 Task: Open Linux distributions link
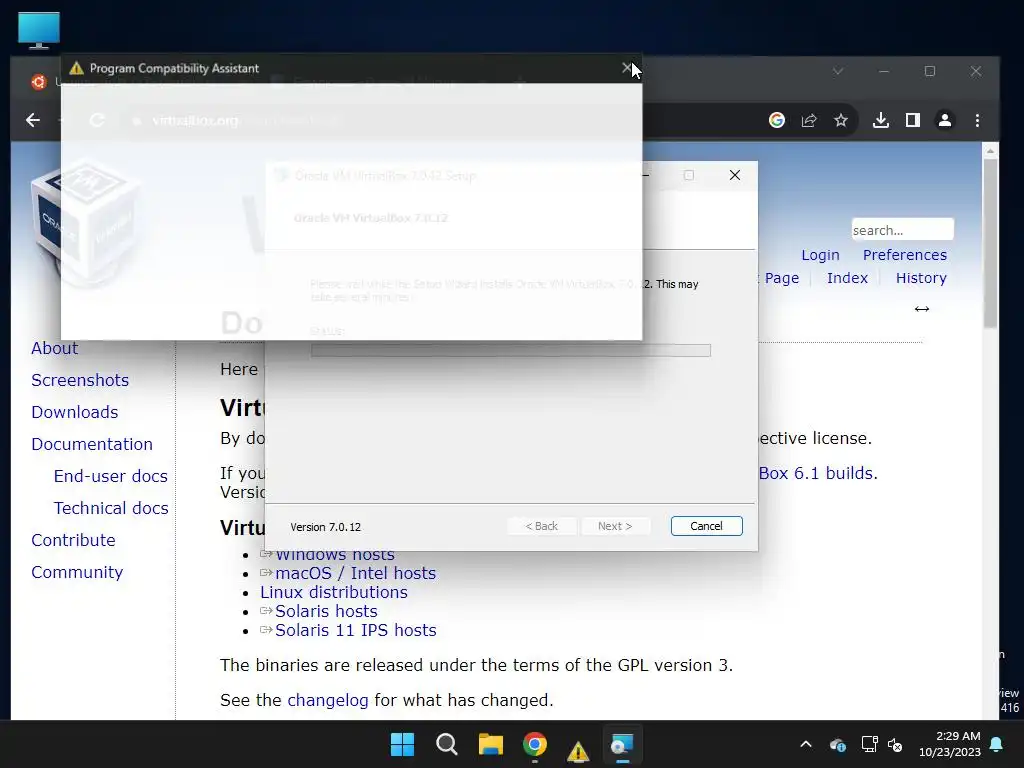(334, 592)
